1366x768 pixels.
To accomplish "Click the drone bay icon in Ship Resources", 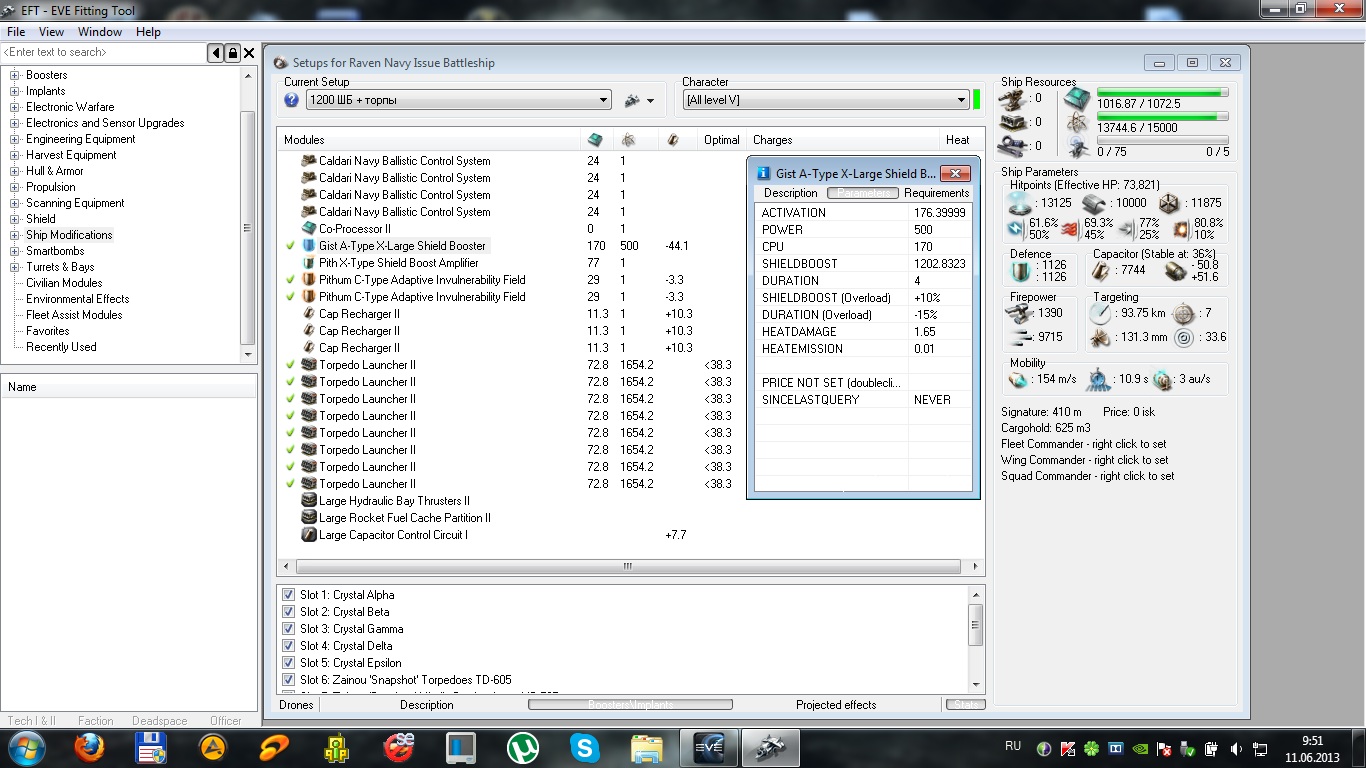I will 1077,148.
